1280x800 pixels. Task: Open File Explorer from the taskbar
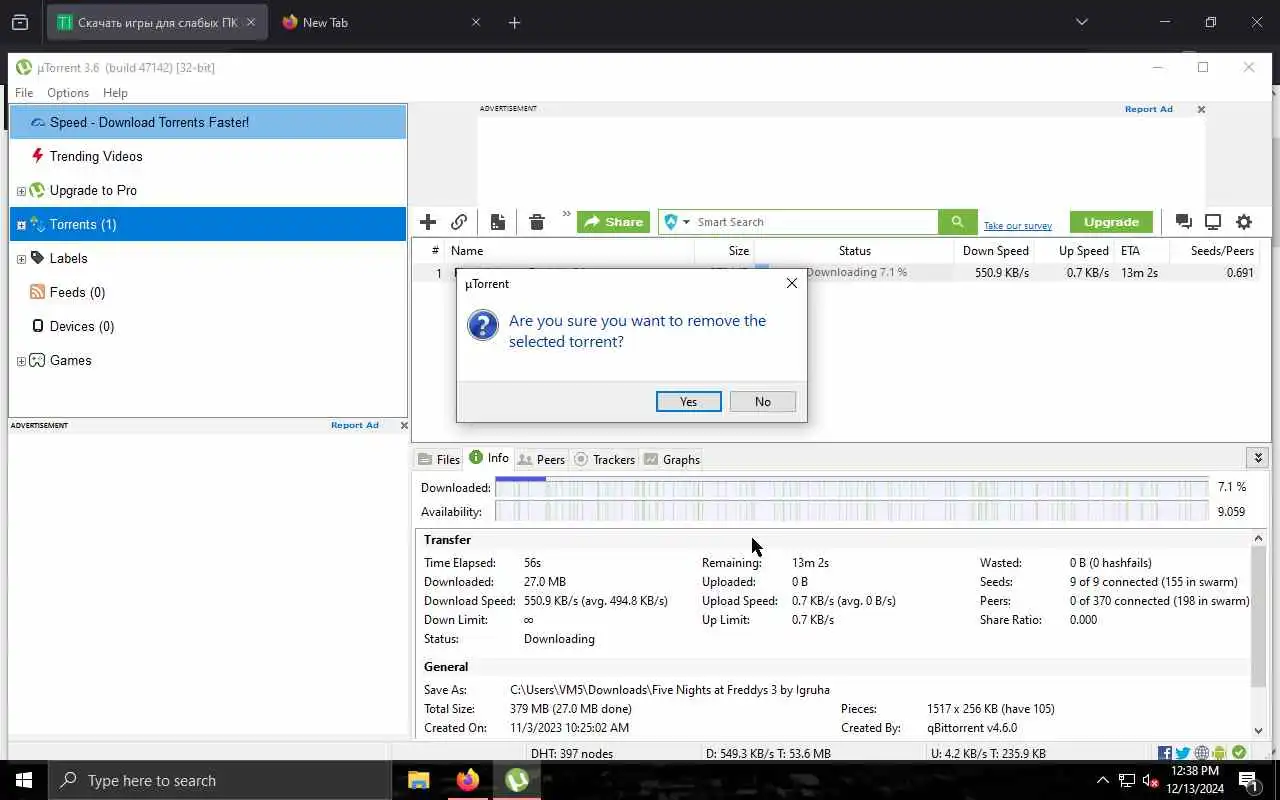[419, 780]
